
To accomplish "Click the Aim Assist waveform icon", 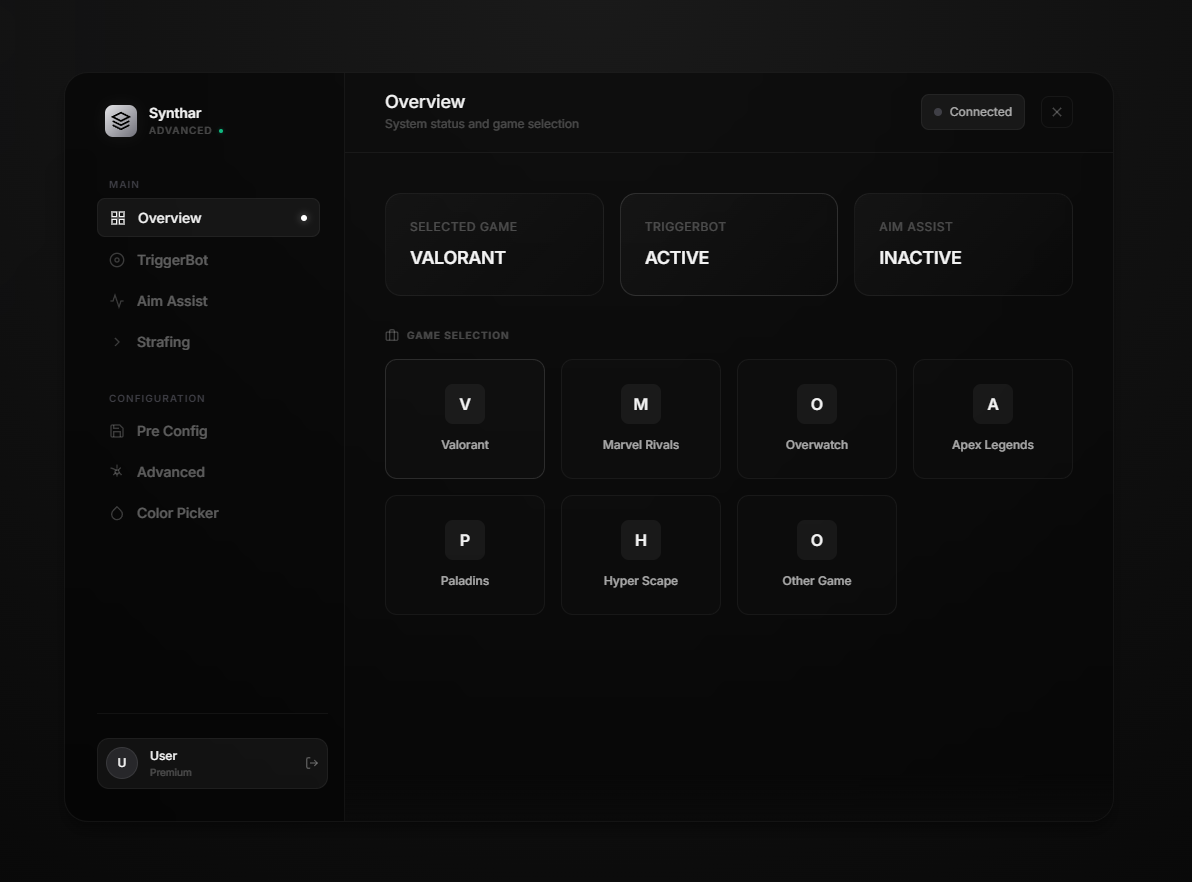I will pyautogui.click(x=119, y=300).
